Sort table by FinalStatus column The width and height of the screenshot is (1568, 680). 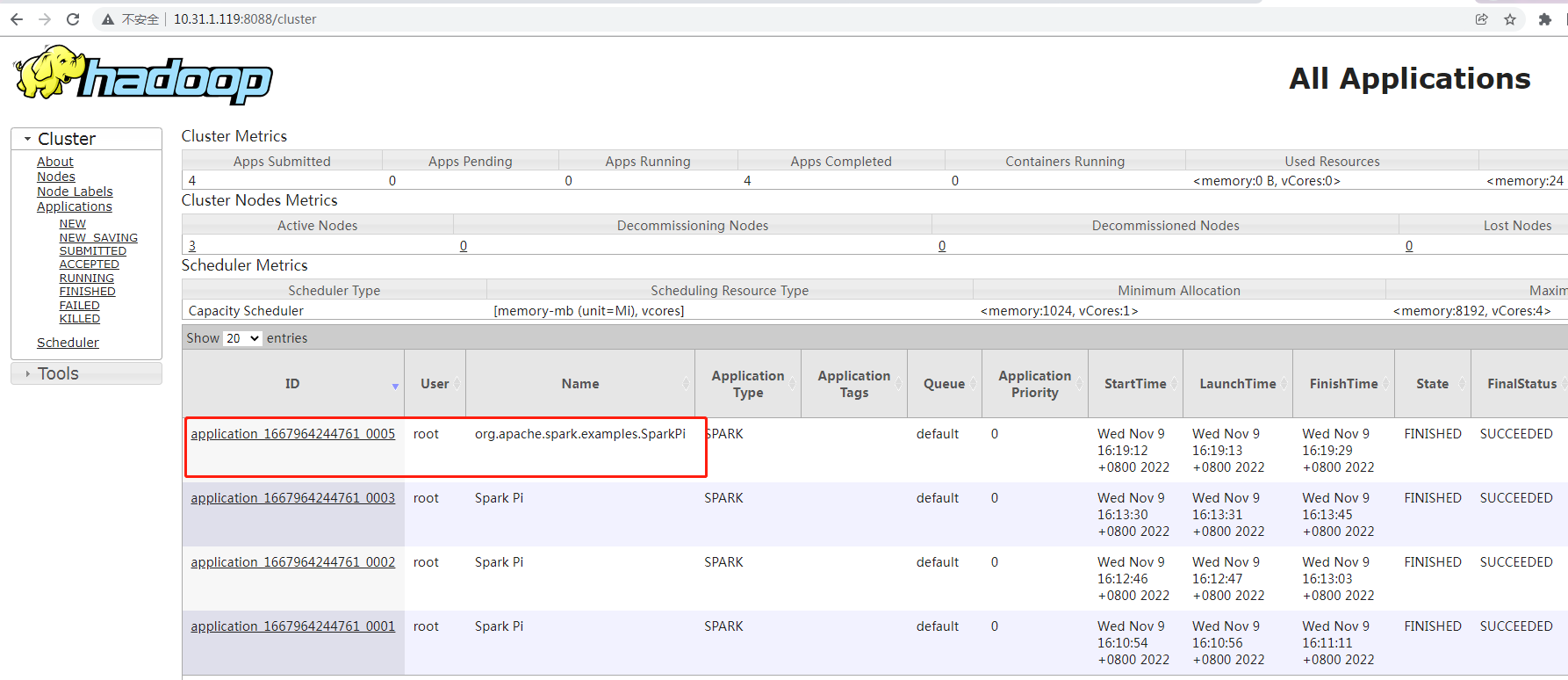pos(1521,384)
